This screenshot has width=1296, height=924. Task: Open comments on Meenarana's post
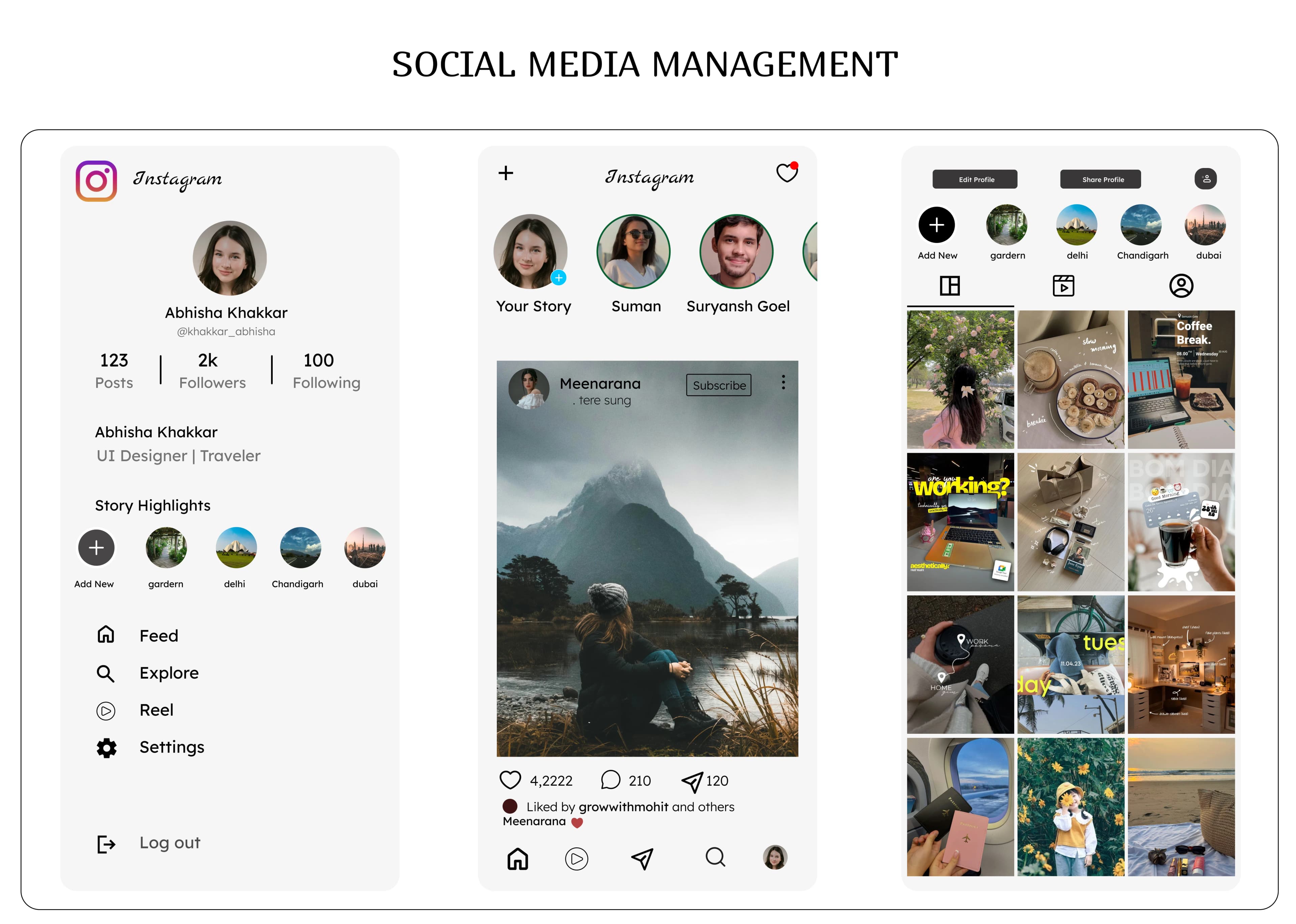[x=611, y=780]
